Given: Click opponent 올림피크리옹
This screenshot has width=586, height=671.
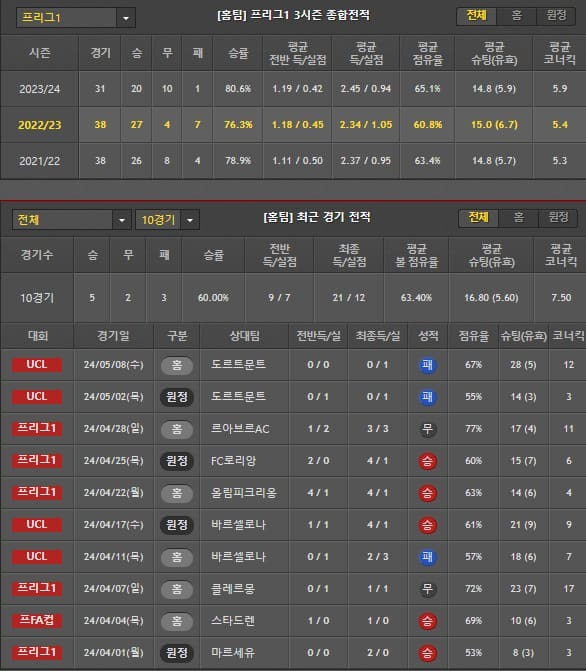Looking at the screenshot, I should pyautogui.click(x=244, y=493).
